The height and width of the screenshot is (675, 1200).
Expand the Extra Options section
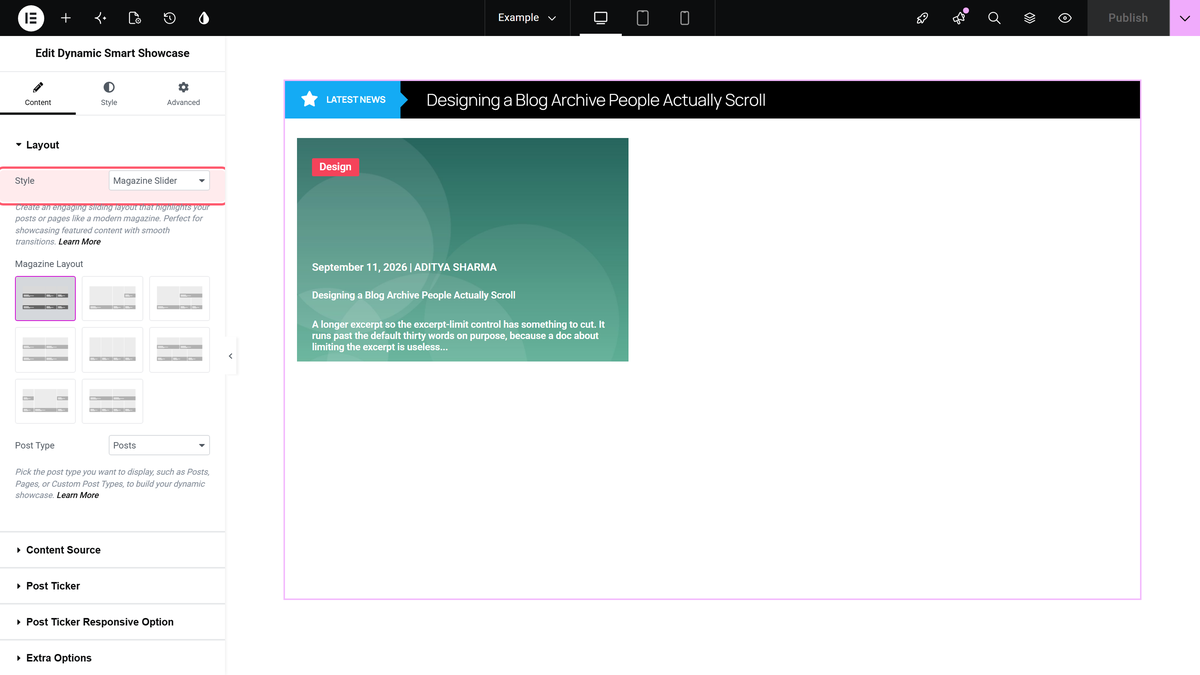[113, 658]
